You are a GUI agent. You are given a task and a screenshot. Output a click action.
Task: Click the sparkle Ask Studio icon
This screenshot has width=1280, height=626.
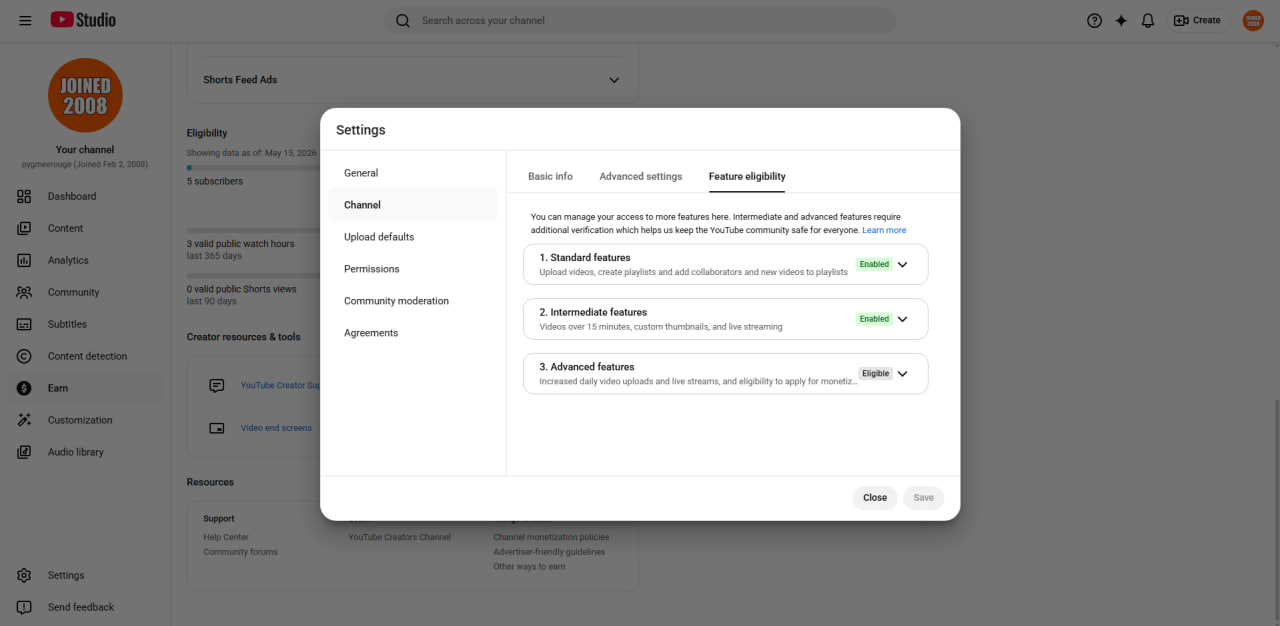[1121, 20]
